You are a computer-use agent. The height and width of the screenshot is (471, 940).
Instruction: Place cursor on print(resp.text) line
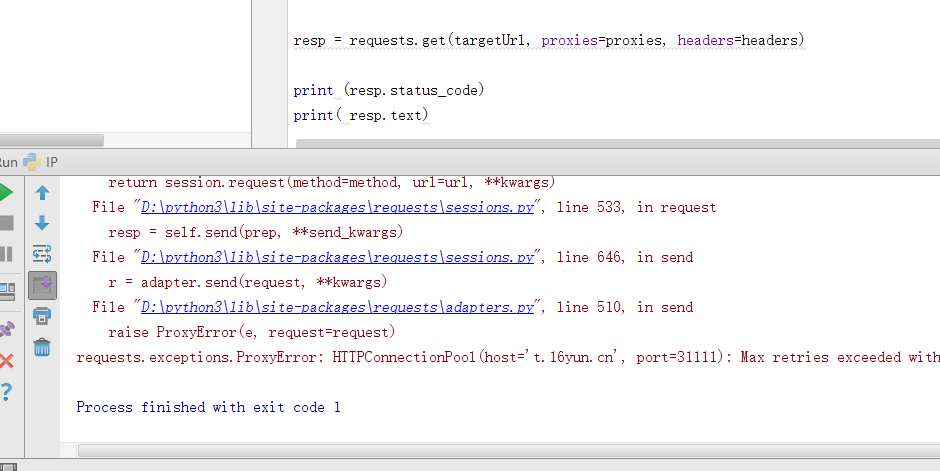(x=361, y=116)
